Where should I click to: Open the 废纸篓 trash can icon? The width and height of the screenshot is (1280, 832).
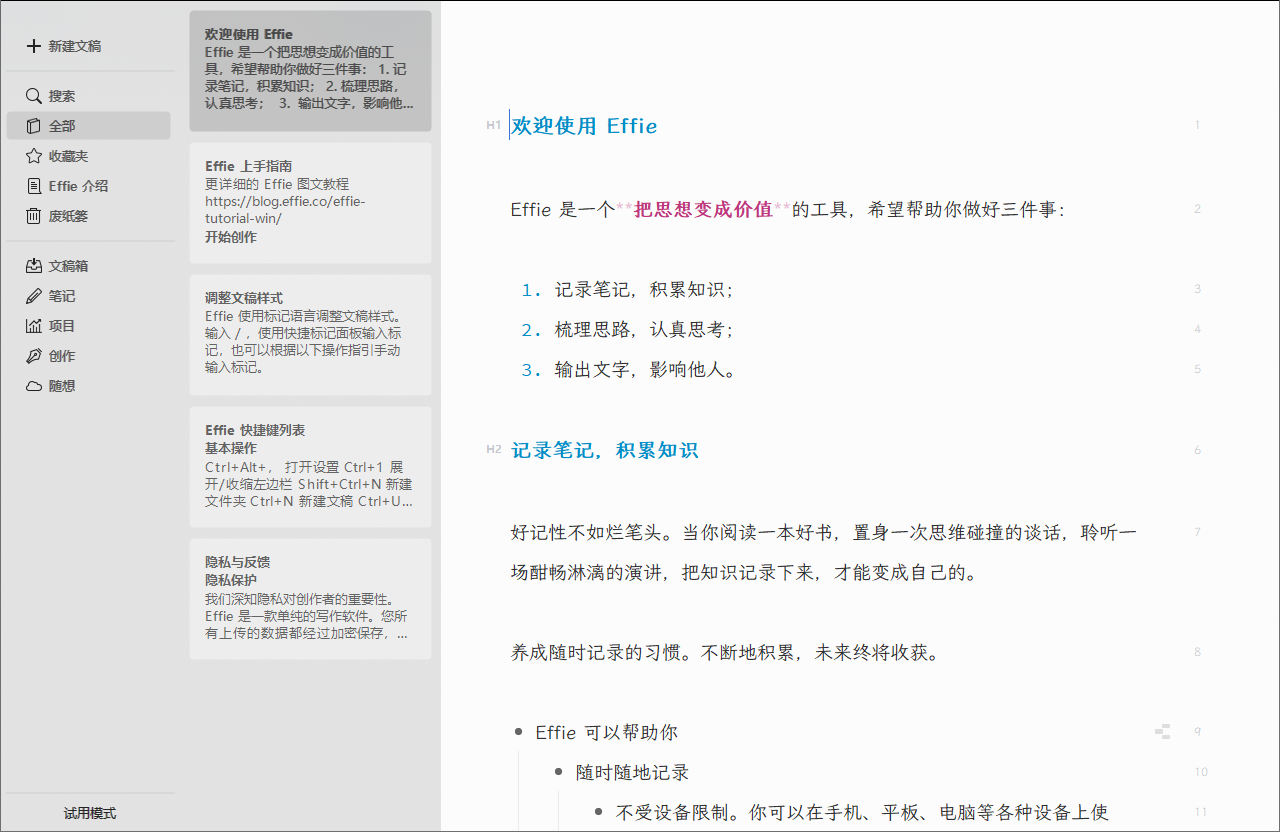33,215
